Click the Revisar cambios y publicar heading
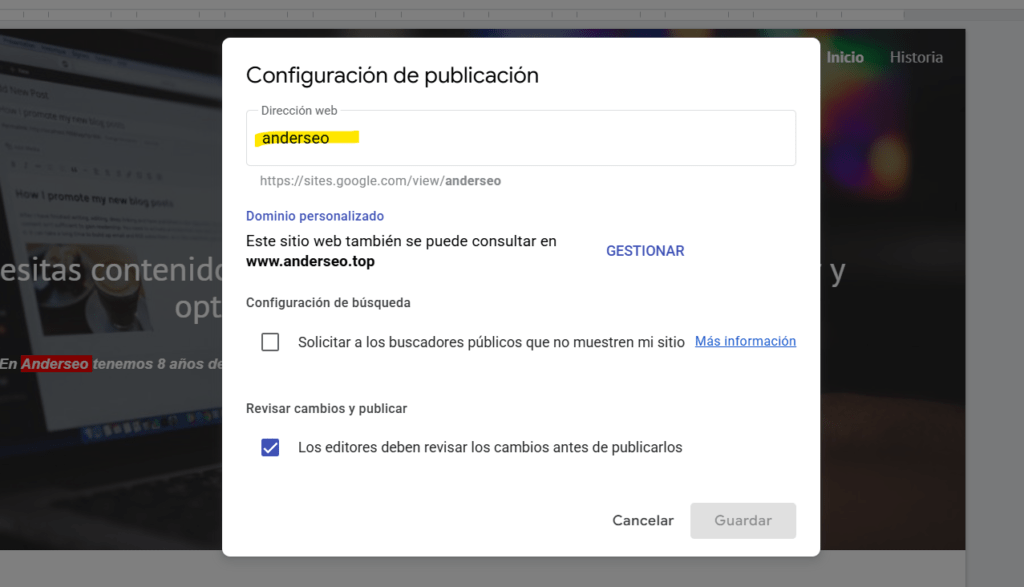Image resolution: width=1024 pixels, height=587 pixels. (327, 409)
